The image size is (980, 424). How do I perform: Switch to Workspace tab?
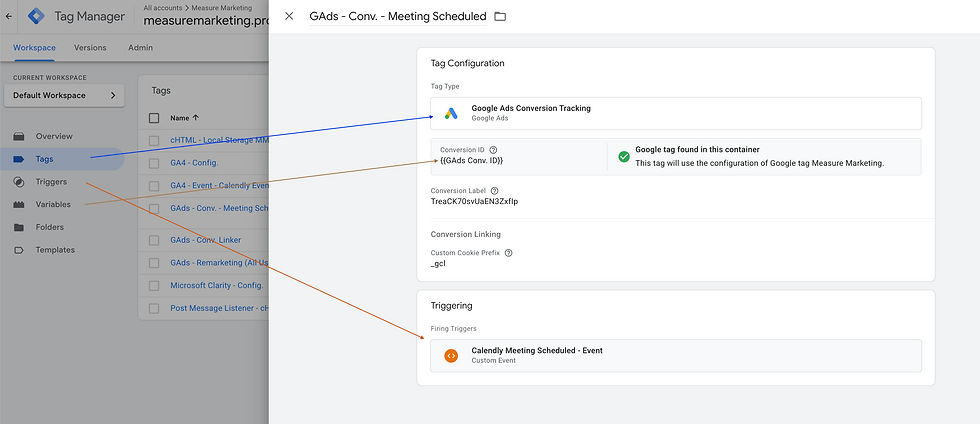[34, 48]
